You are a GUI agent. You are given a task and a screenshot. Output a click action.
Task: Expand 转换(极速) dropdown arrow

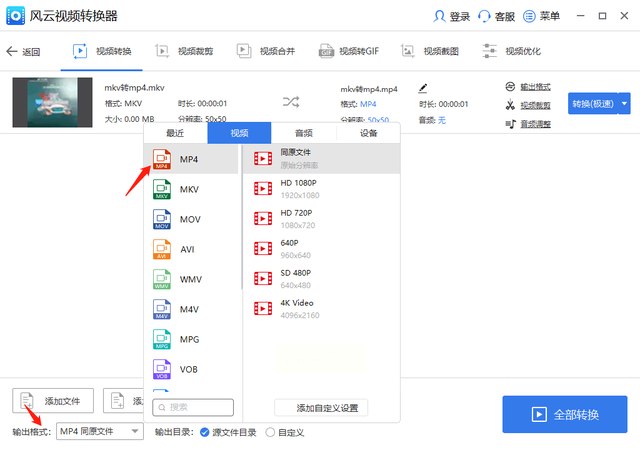click(x=624, y=104)
